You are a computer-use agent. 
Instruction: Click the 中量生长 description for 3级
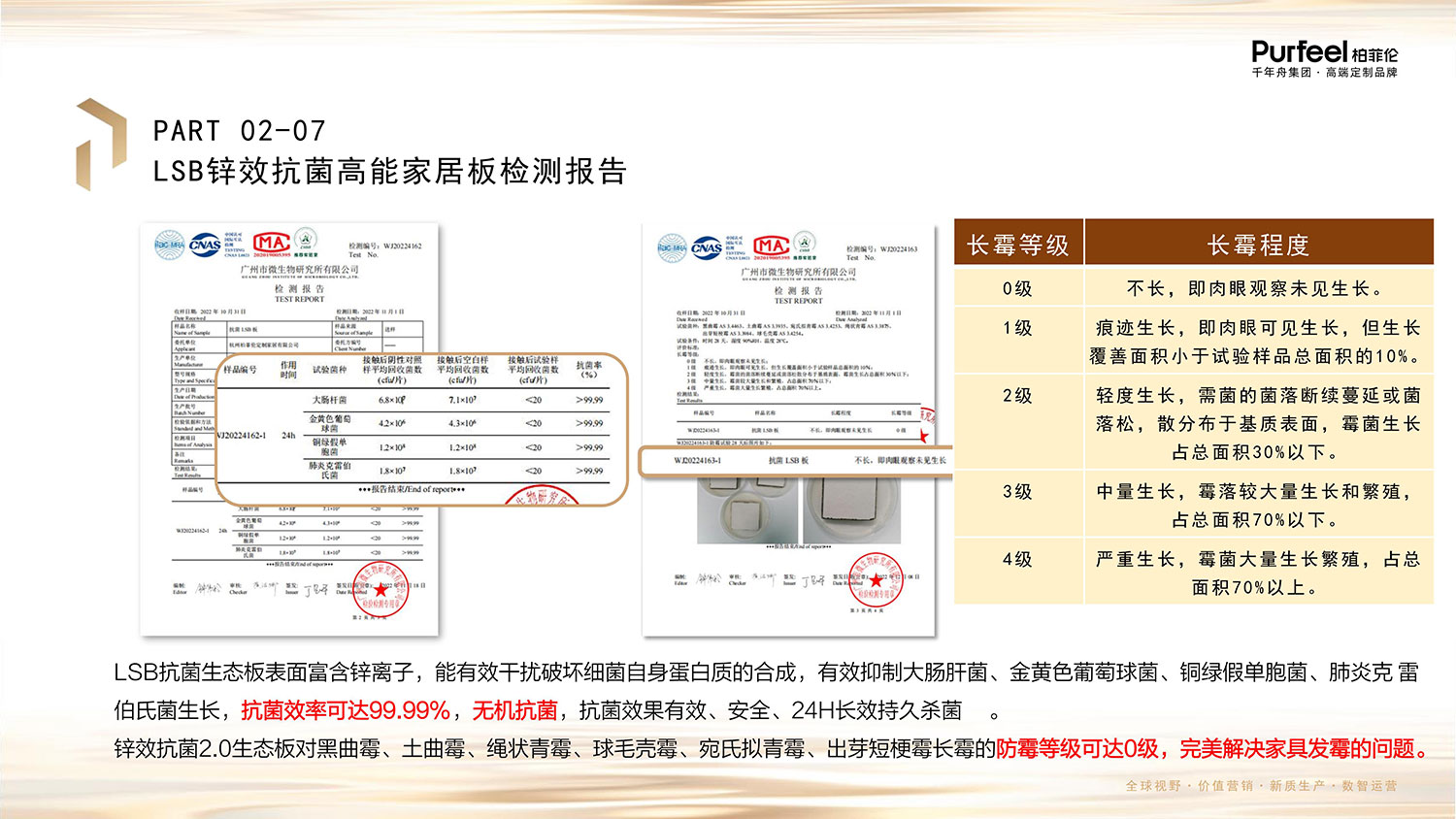[x=1258, y=506]
